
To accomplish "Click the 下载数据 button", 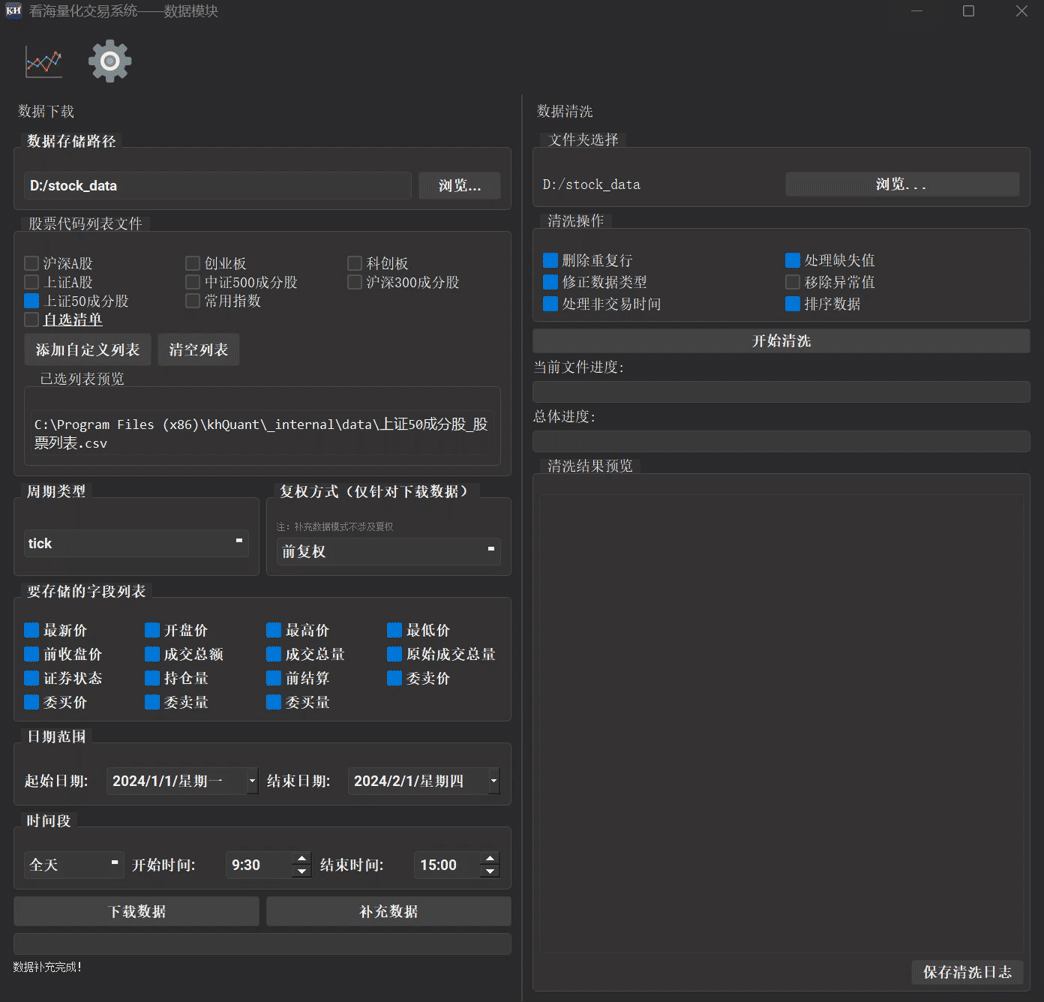I will pyautogui.click(x=136, y=911).
